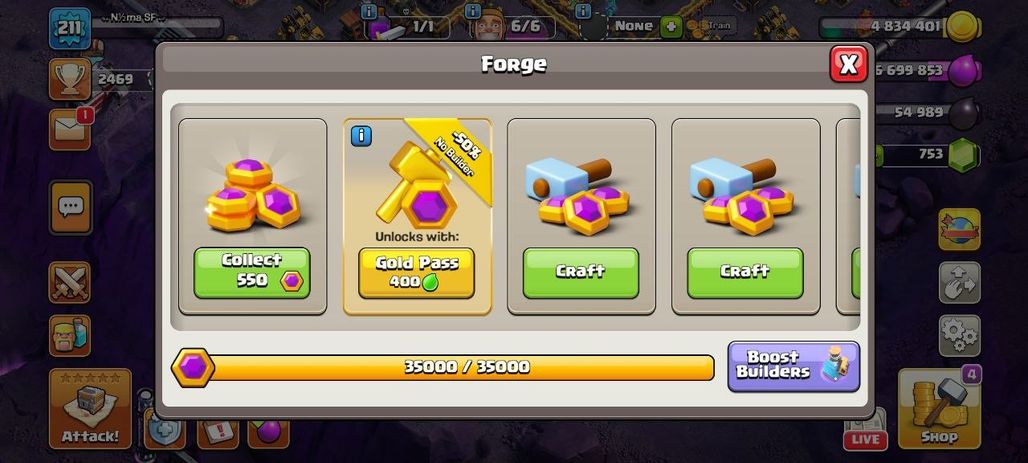Screen dimensions: 1028x463
Task: Collect 550 capital gold
Action: click(x=252, y=273)
